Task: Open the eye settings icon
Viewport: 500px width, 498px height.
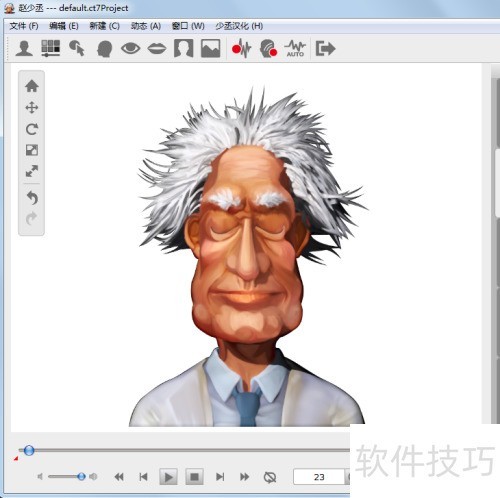Action: (130, 49)
